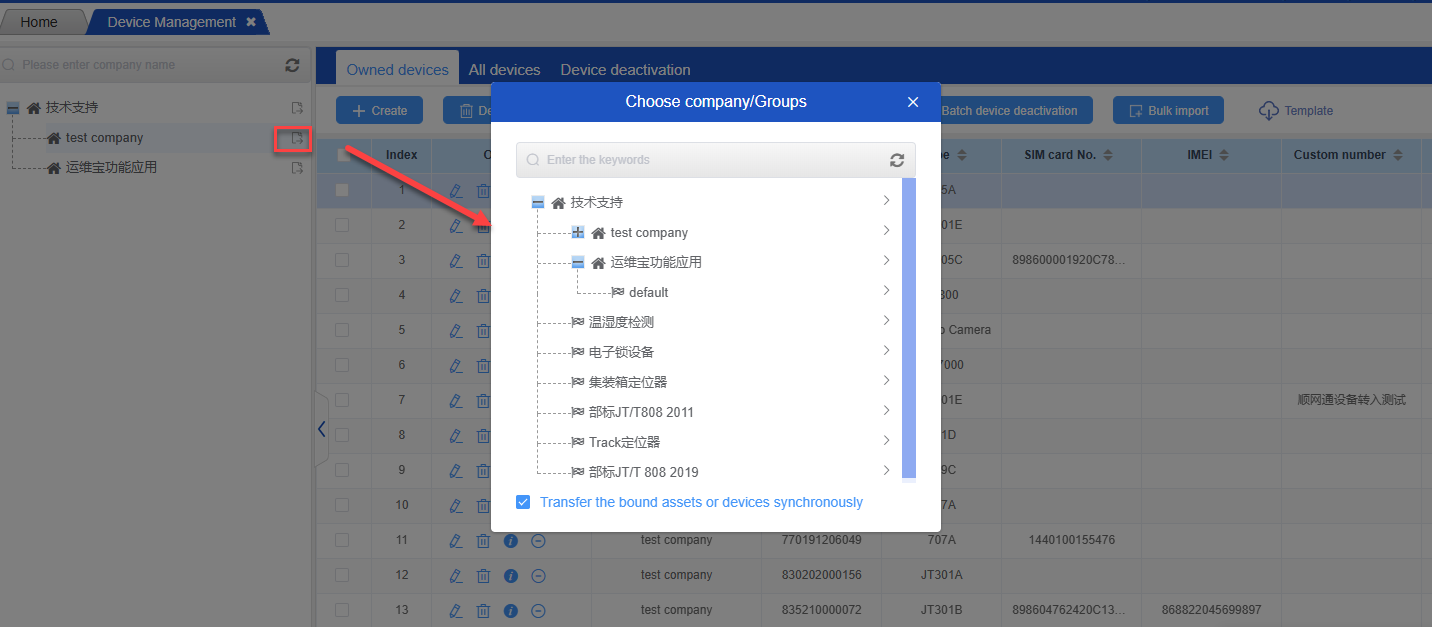Collapse 运维宝功能应用 node in dialog tree
The width and height of the screenshot is (1432, 627).
point(578,263)
